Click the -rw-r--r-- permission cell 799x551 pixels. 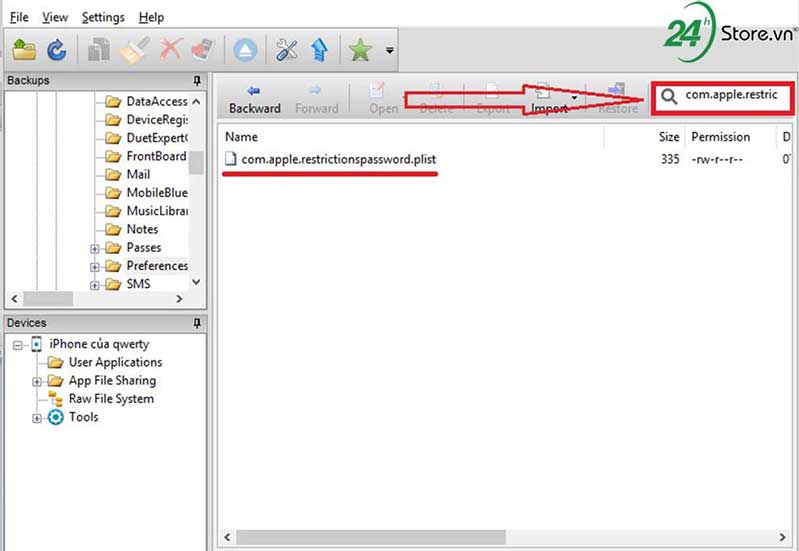click(x=717, y=160)
